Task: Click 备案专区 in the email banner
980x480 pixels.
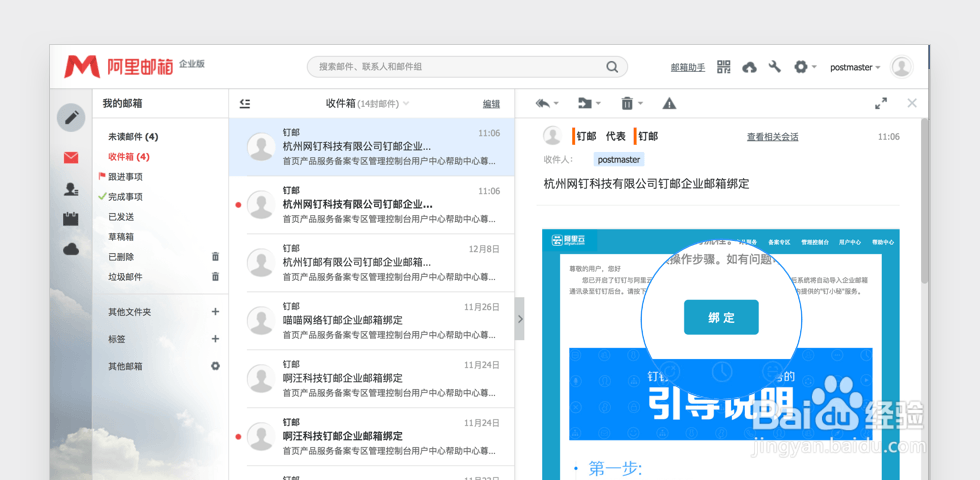Action: point(779,242)
